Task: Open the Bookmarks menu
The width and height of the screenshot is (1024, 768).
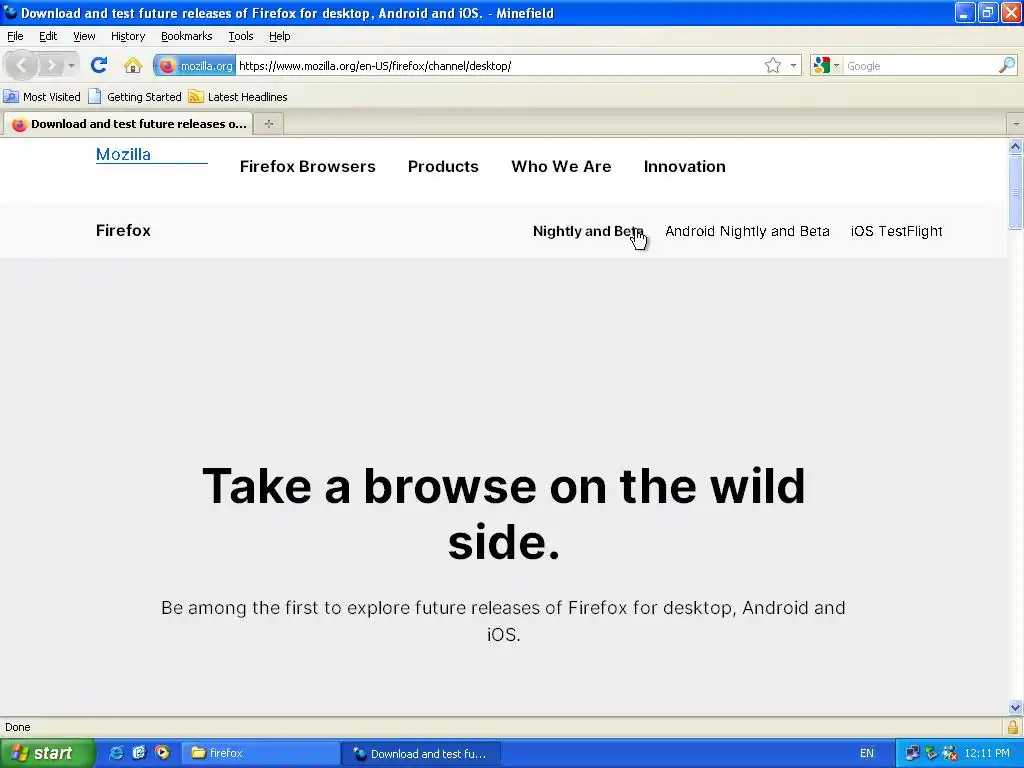Action: click(x=187, y=37)
